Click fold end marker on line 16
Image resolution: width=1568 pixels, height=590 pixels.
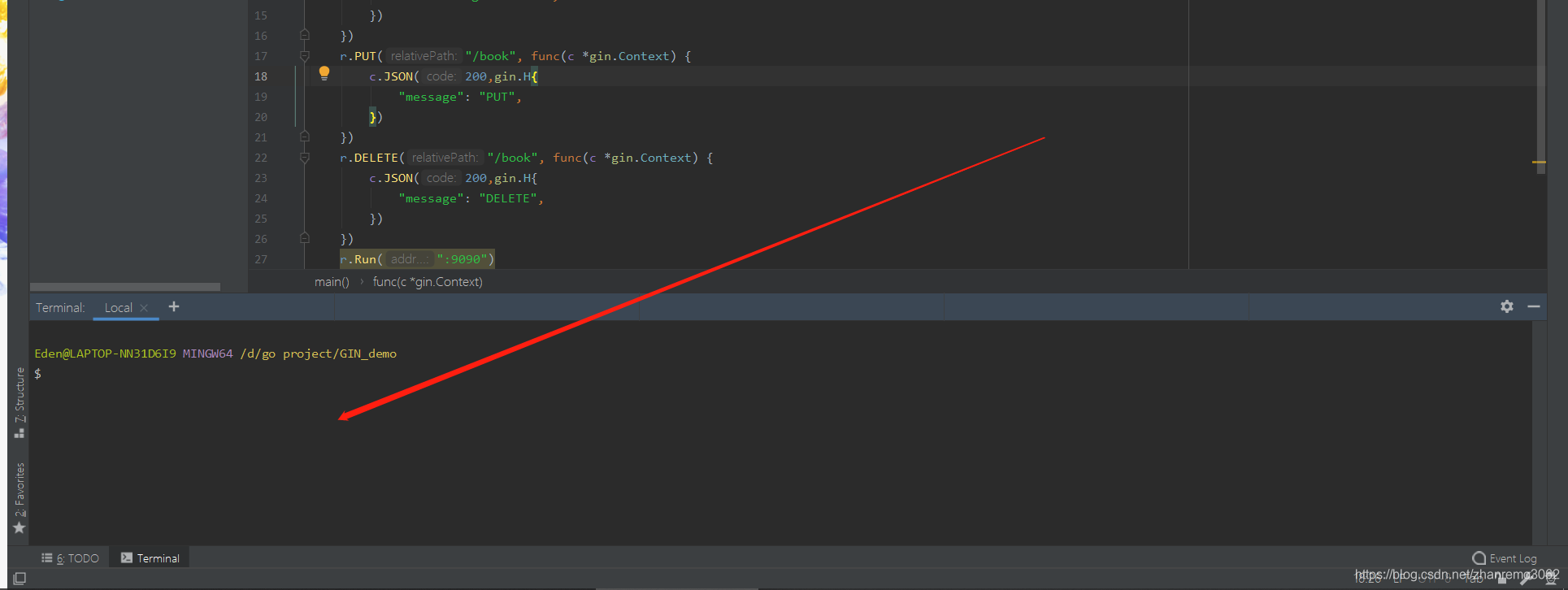(305, 35)
